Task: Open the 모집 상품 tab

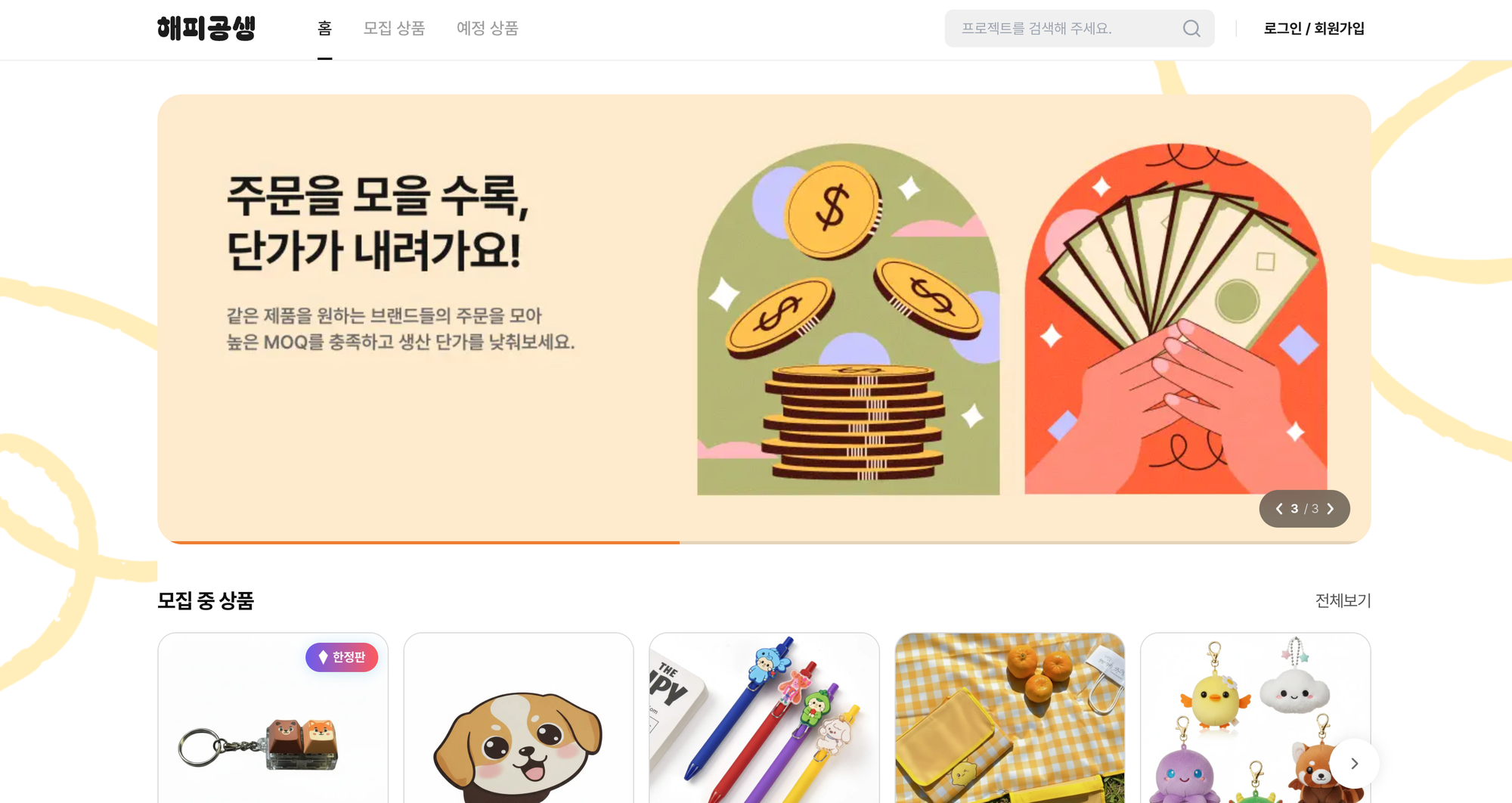Action: [394, 29]
